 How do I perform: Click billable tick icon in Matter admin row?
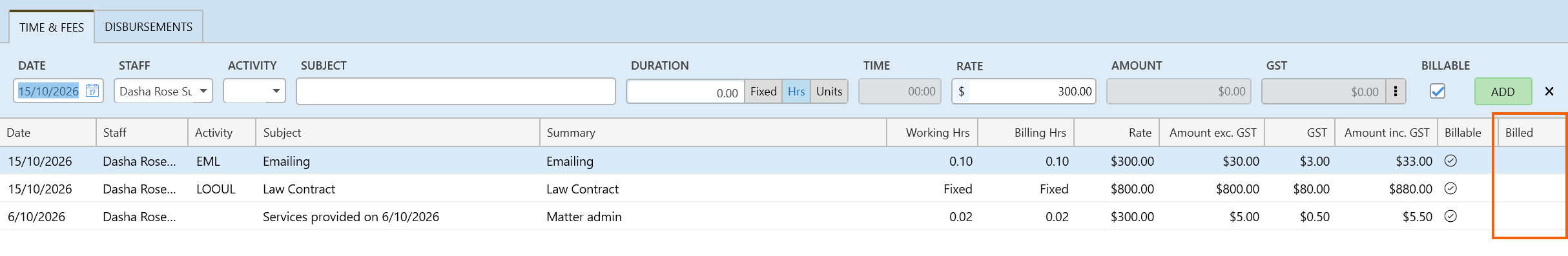tap(1450, 216)
